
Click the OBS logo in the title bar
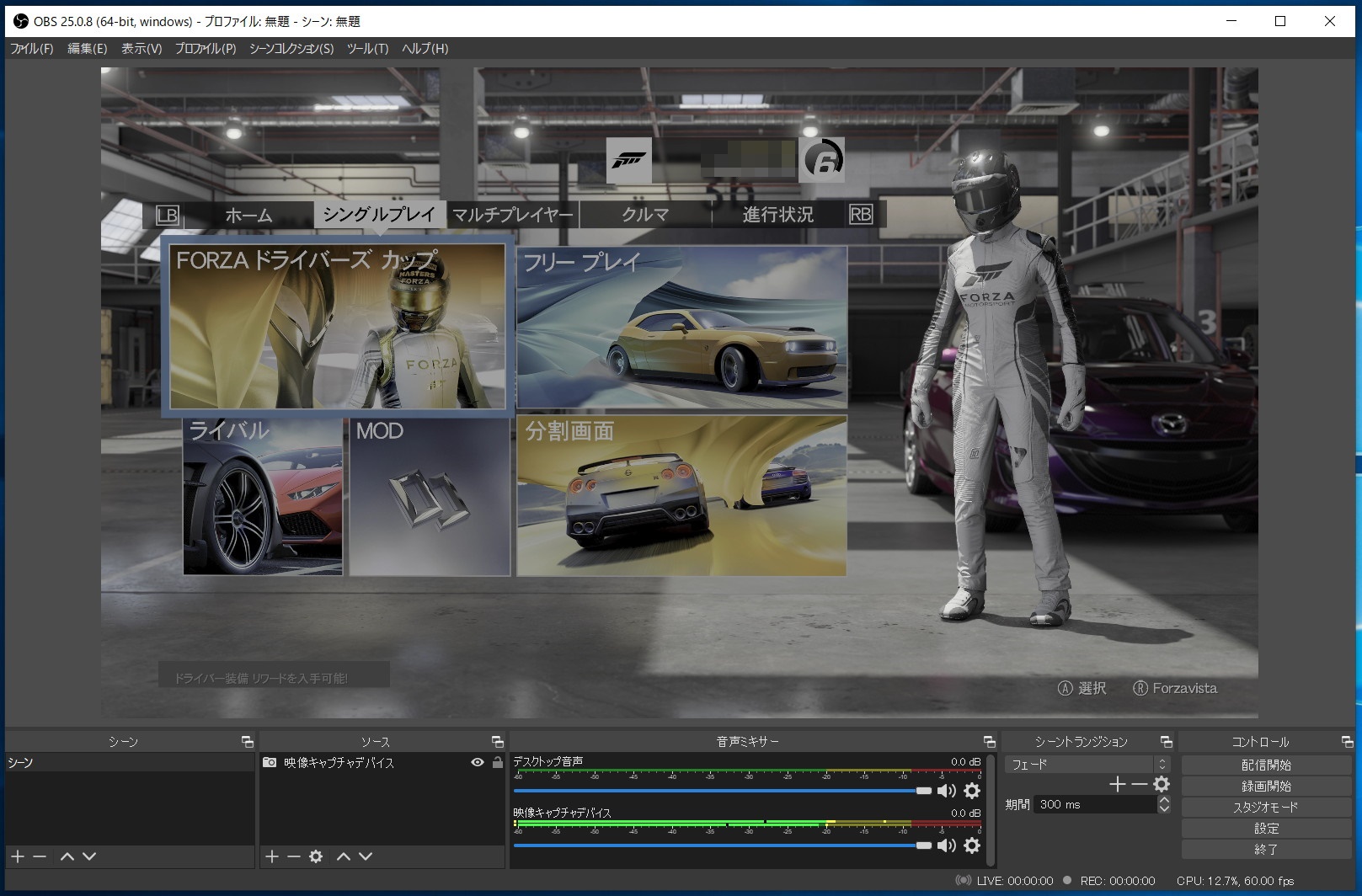point(21,21)
